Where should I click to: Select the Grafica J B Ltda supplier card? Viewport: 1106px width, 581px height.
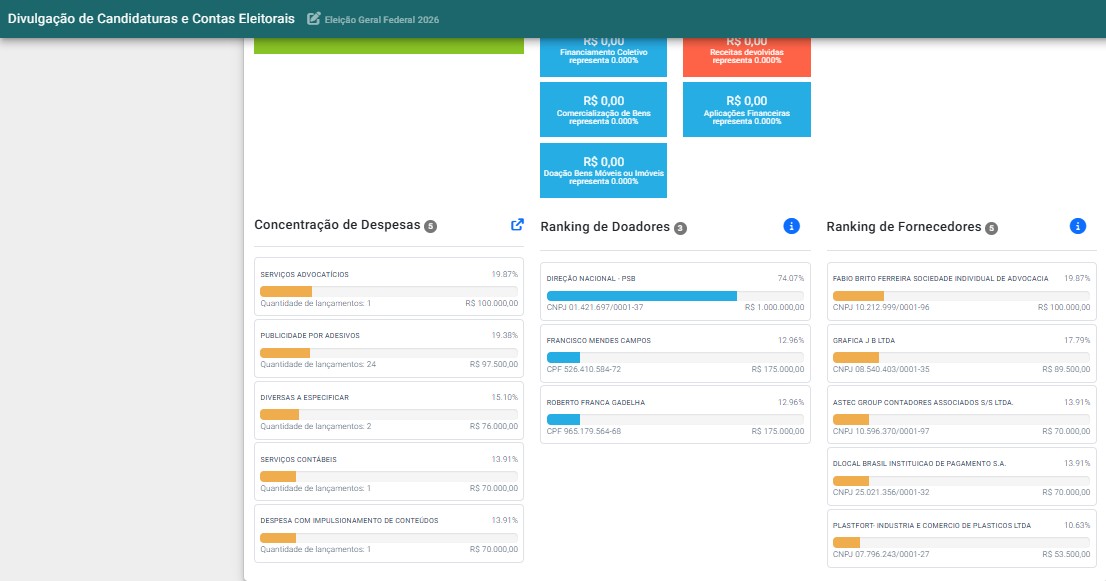pos(961,354)
